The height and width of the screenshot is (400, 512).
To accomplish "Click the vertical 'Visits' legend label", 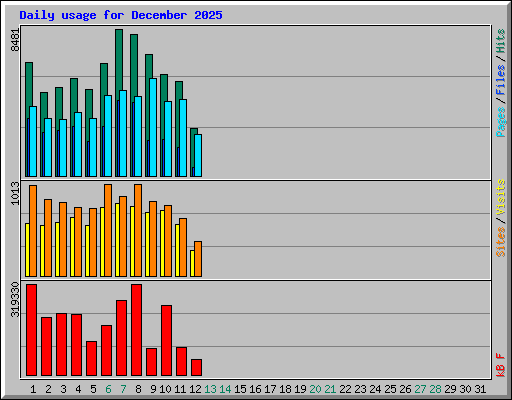I will 501,197.
